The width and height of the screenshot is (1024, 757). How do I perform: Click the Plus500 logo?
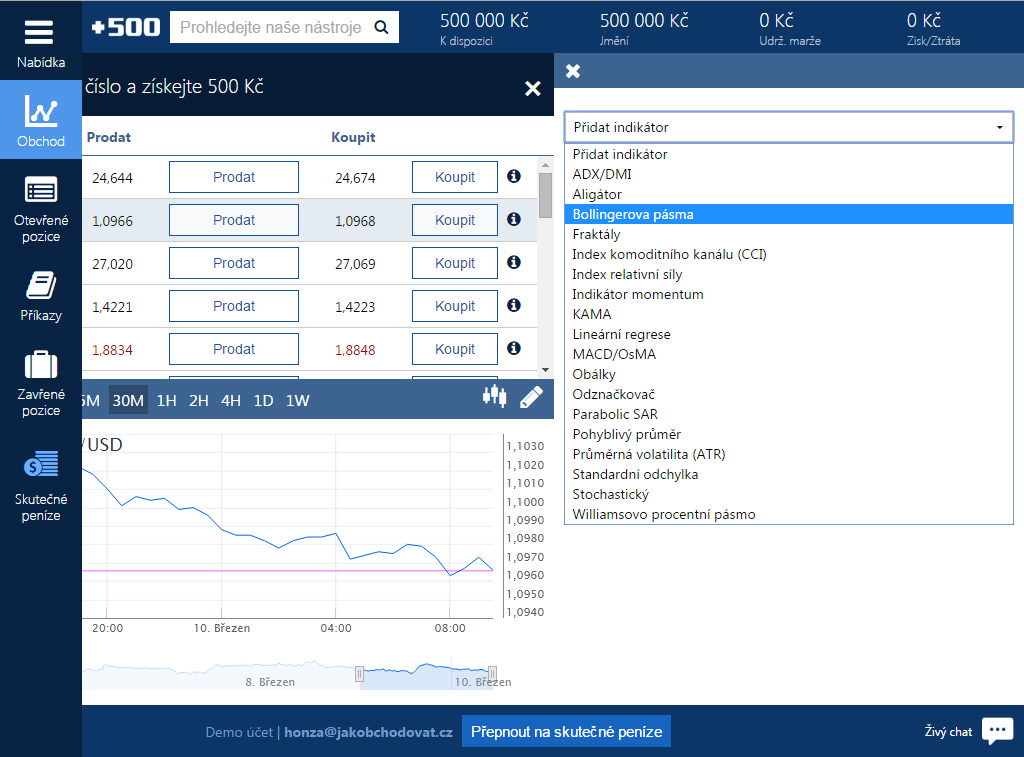pos(126,27)
